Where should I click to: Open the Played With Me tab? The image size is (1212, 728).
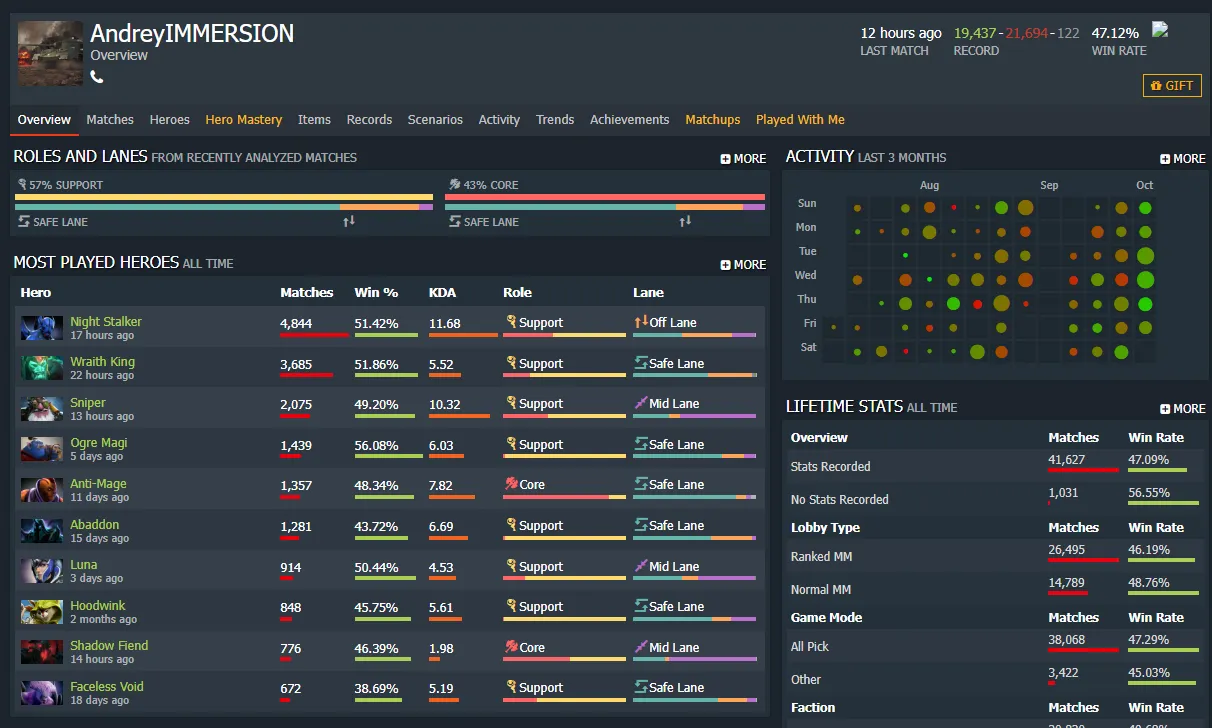[800, 119]
